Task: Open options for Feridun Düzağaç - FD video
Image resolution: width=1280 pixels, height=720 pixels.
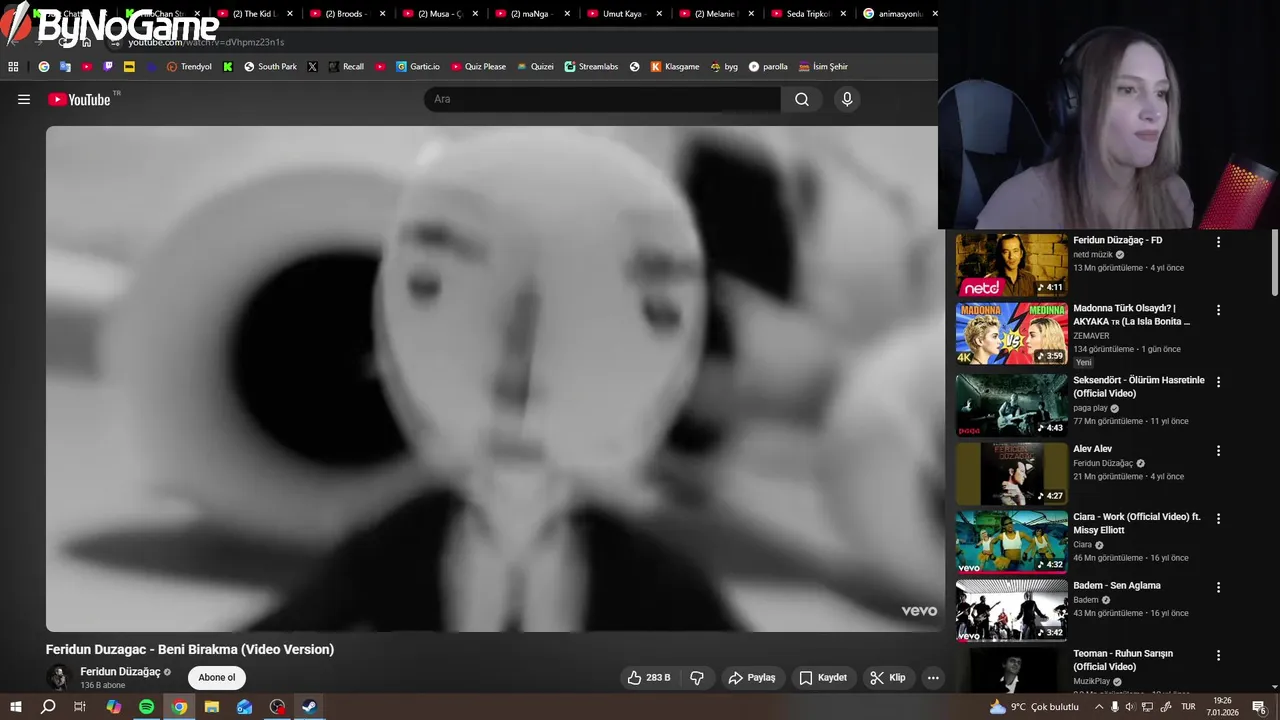Action: point(1218,242)
